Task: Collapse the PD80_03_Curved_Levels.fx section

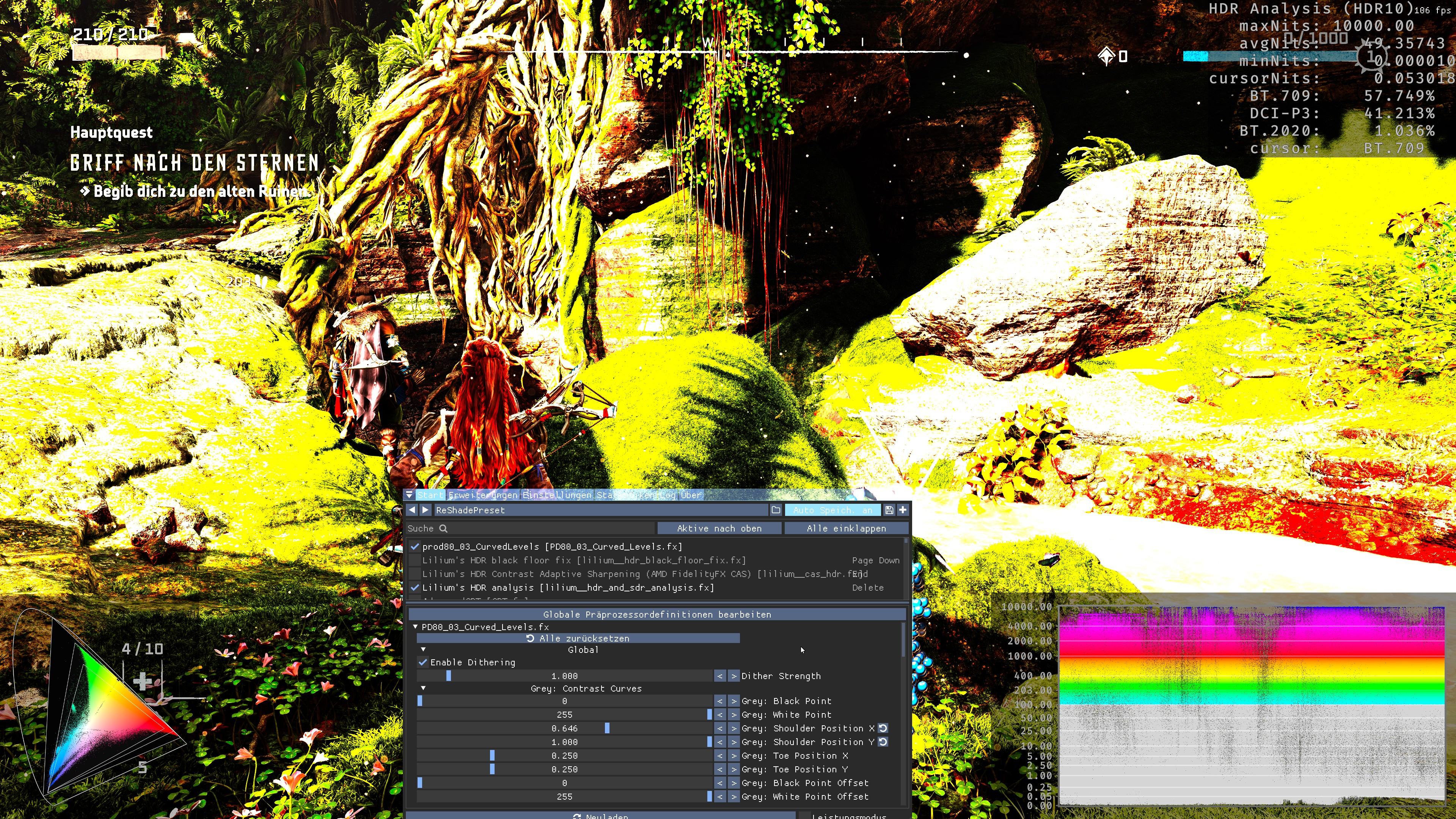Action: point(415,627)
